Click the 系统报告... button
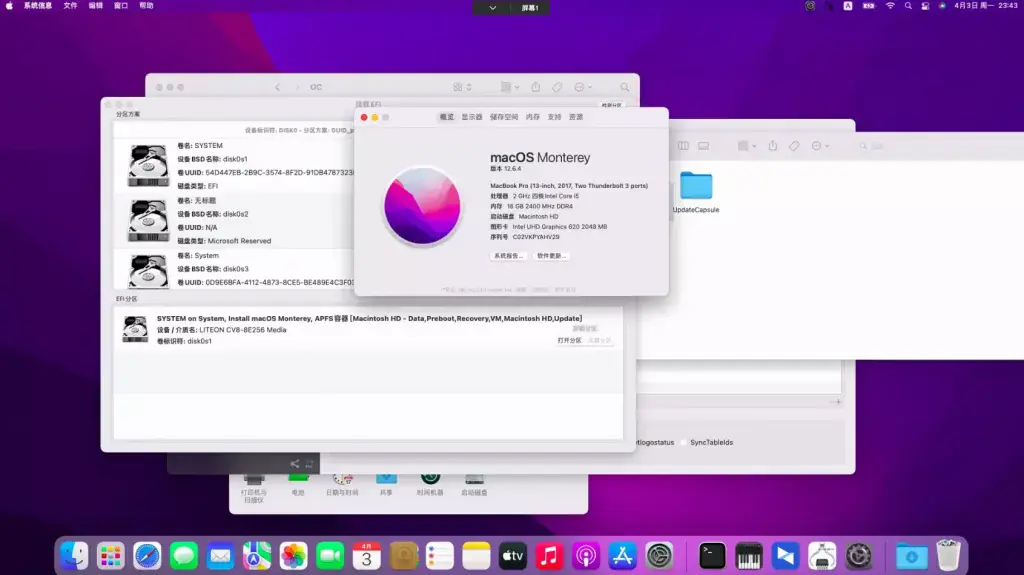Image resolution: width=1024 pixels, height=575 pixels. point(508,256)
